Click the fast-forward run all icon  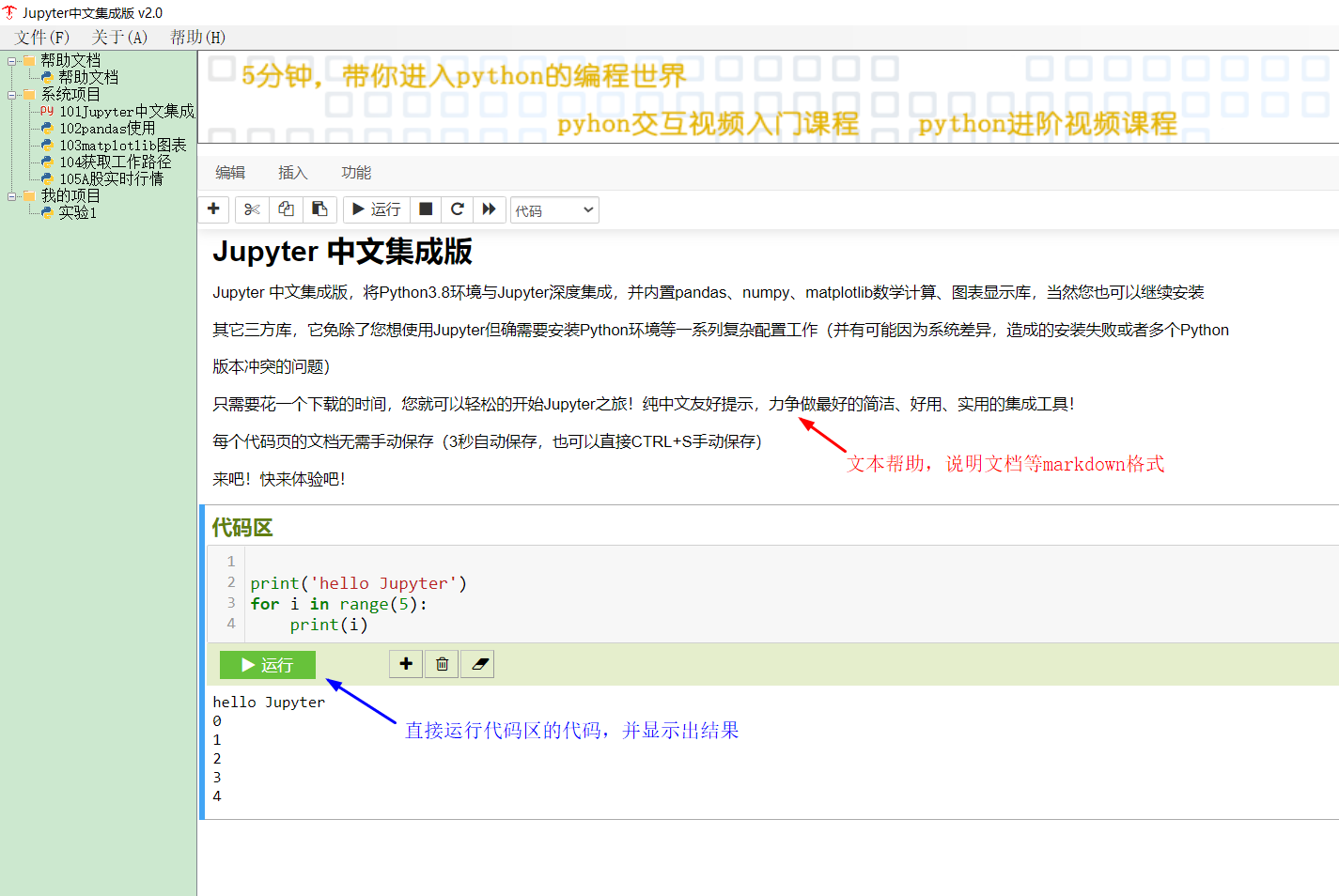point(489,209)
